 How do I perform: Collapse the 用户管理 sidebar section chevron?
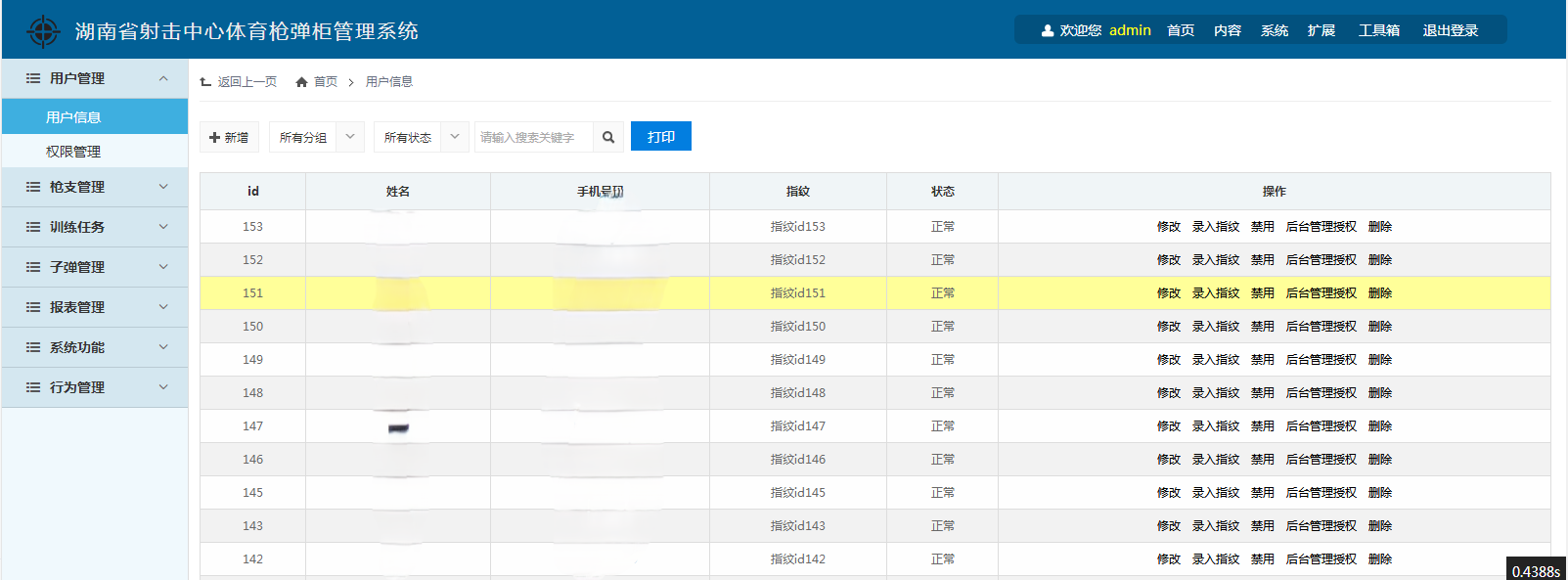tap(163, 78)
